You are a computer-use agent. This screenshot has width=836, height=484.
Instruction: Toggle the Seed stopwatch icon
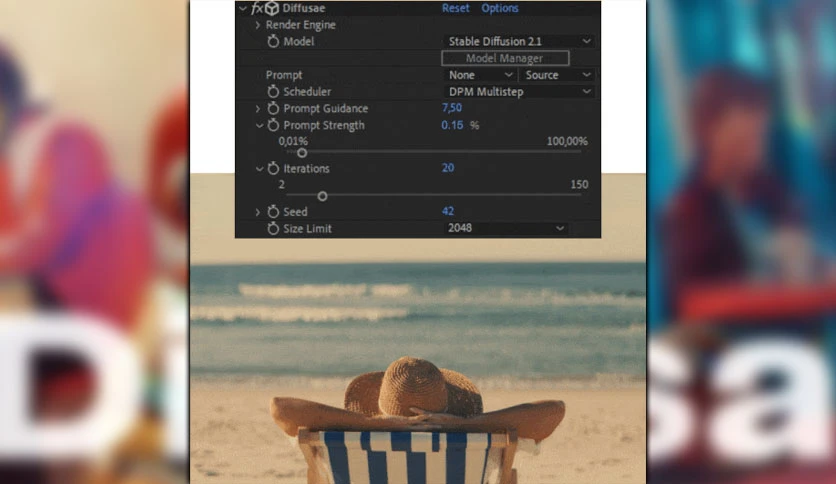273,212
